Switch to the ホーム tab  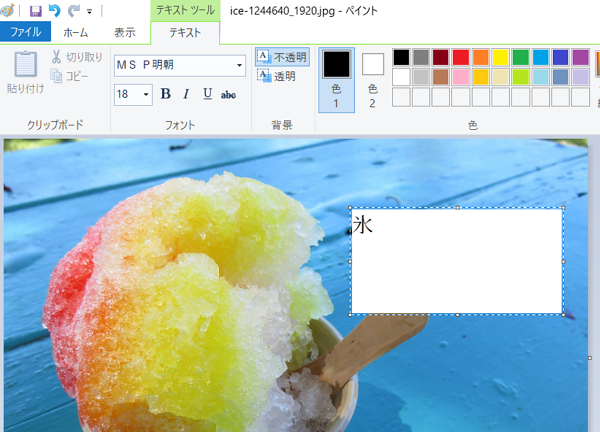click(x=76, y=33)
